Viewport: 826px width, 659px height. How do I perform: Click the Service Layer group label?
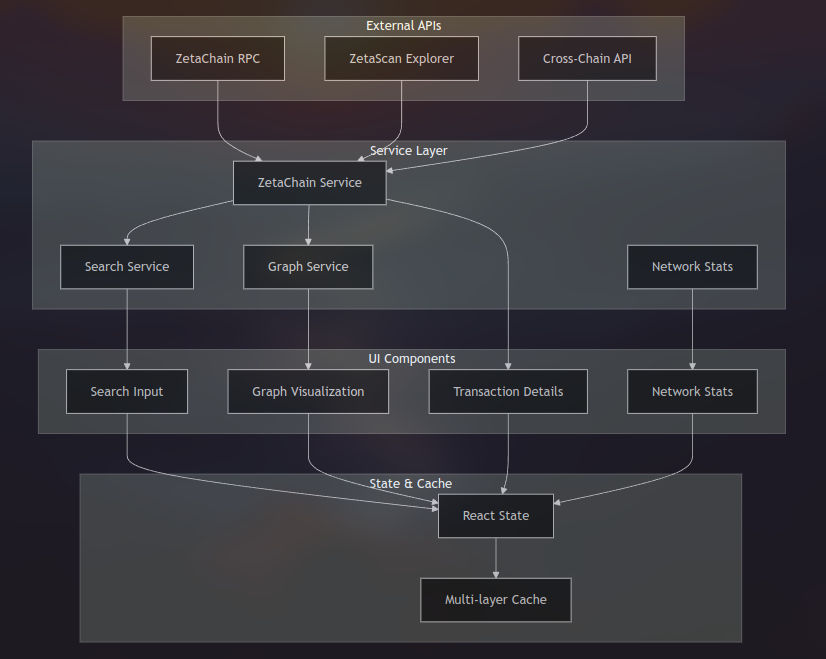(409, 151)
